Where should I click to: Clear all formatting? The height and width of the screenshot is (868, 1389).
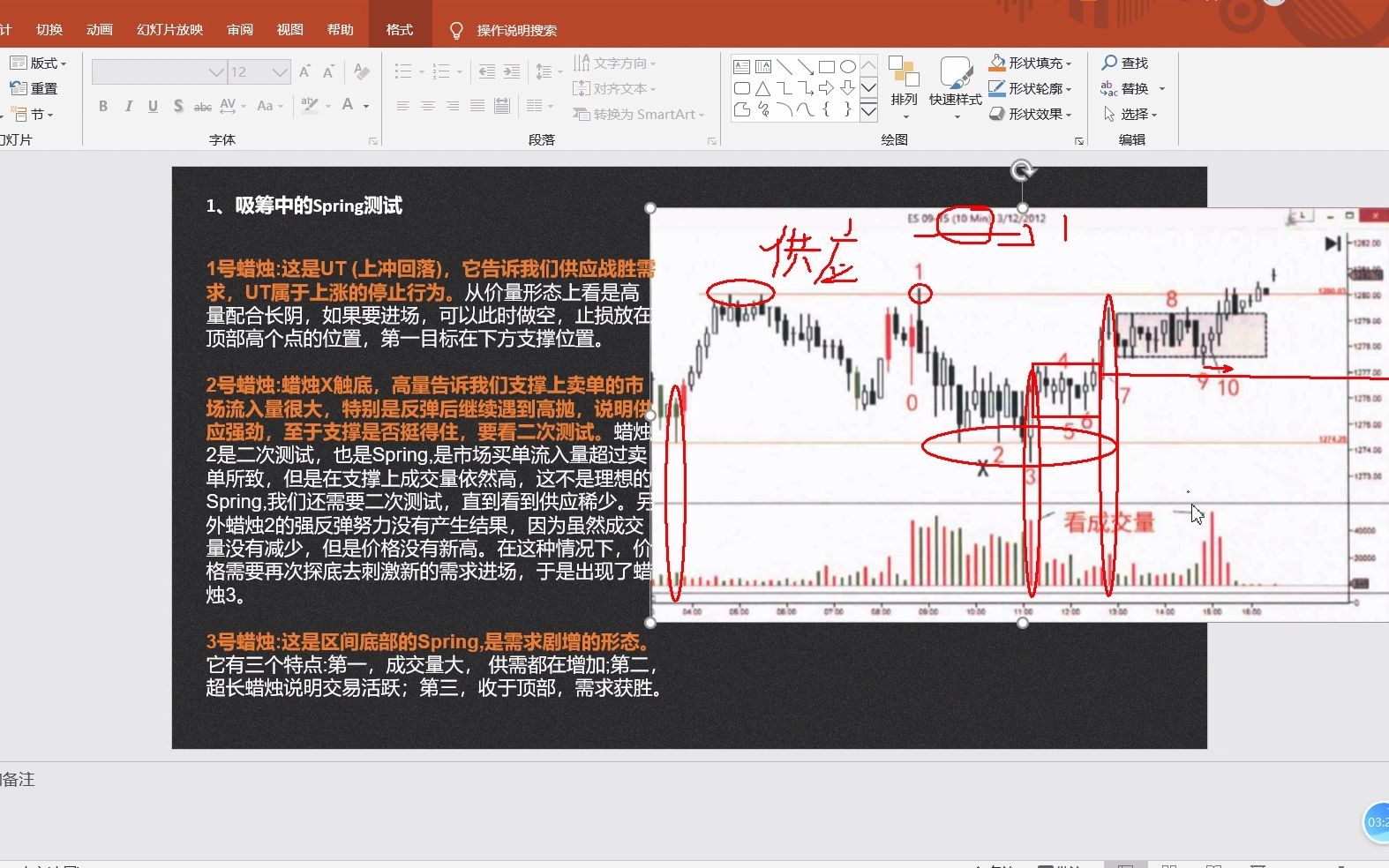361,71
